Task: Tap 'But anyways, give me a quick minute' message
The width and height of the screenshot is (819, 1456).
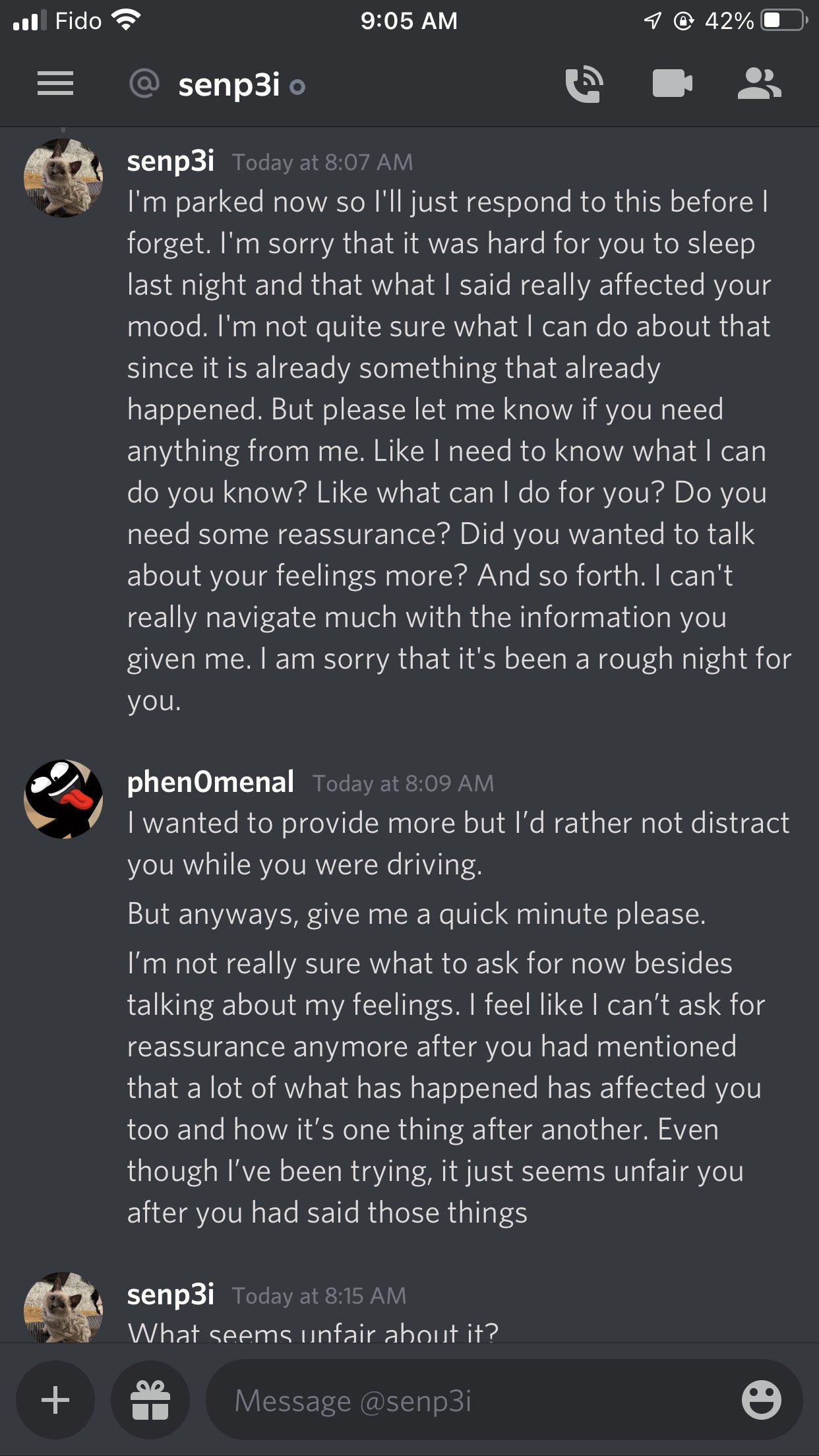Action: pos(416,914)
